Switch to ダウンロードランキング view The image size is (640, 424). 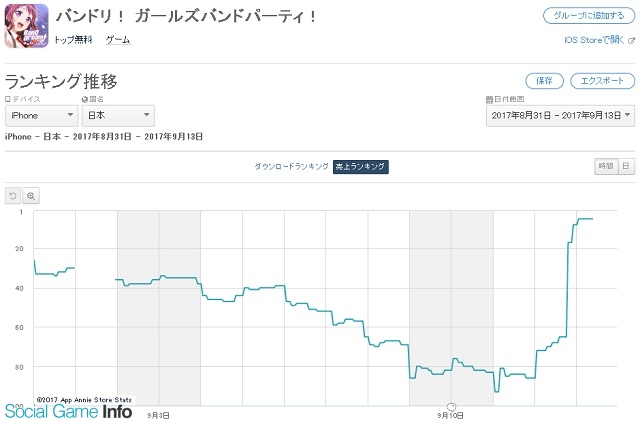291,166
